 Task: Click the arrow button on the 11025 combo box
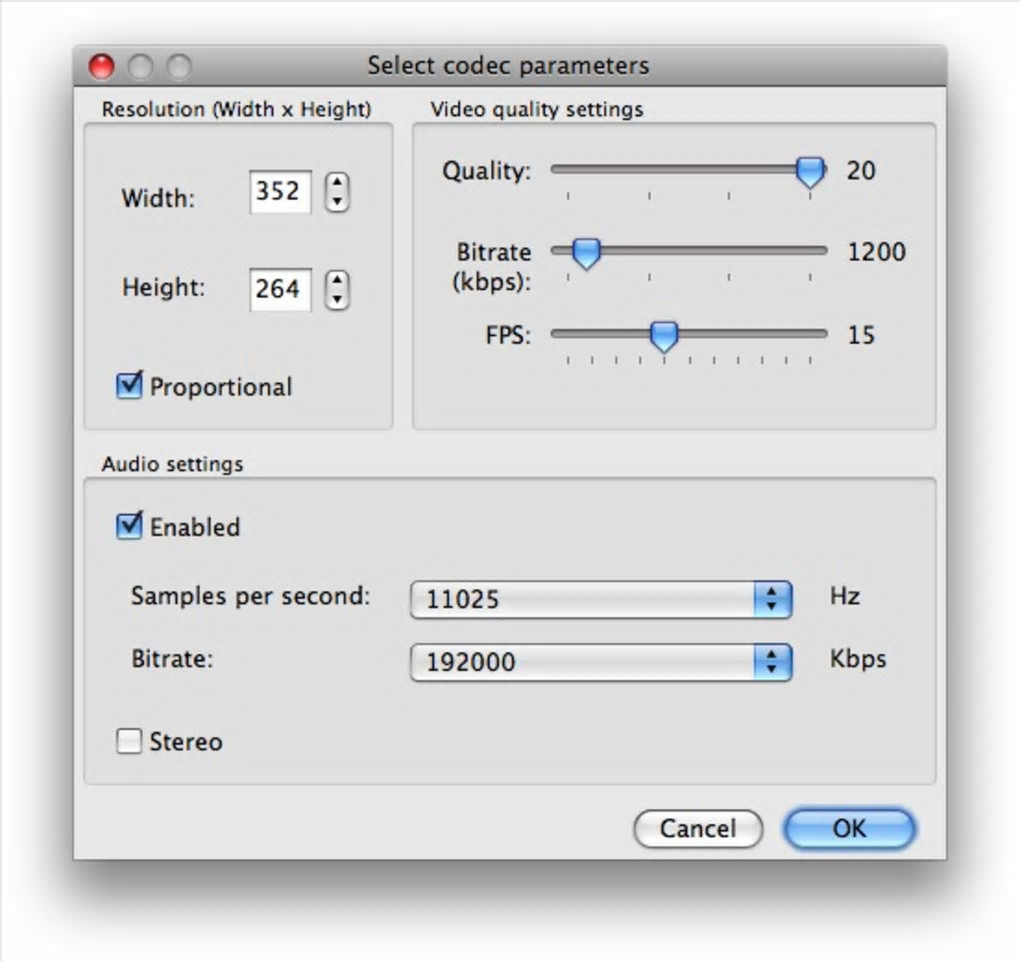pyautogui.click(x=771, y=599)
